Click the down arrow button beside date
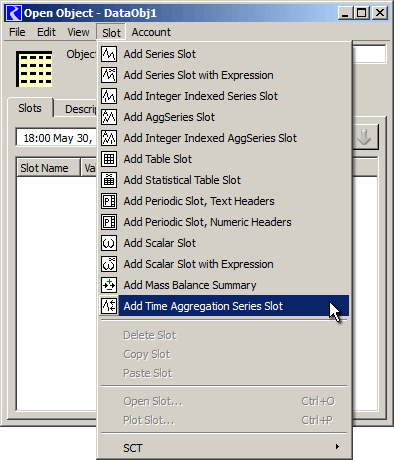 point(365,137)
